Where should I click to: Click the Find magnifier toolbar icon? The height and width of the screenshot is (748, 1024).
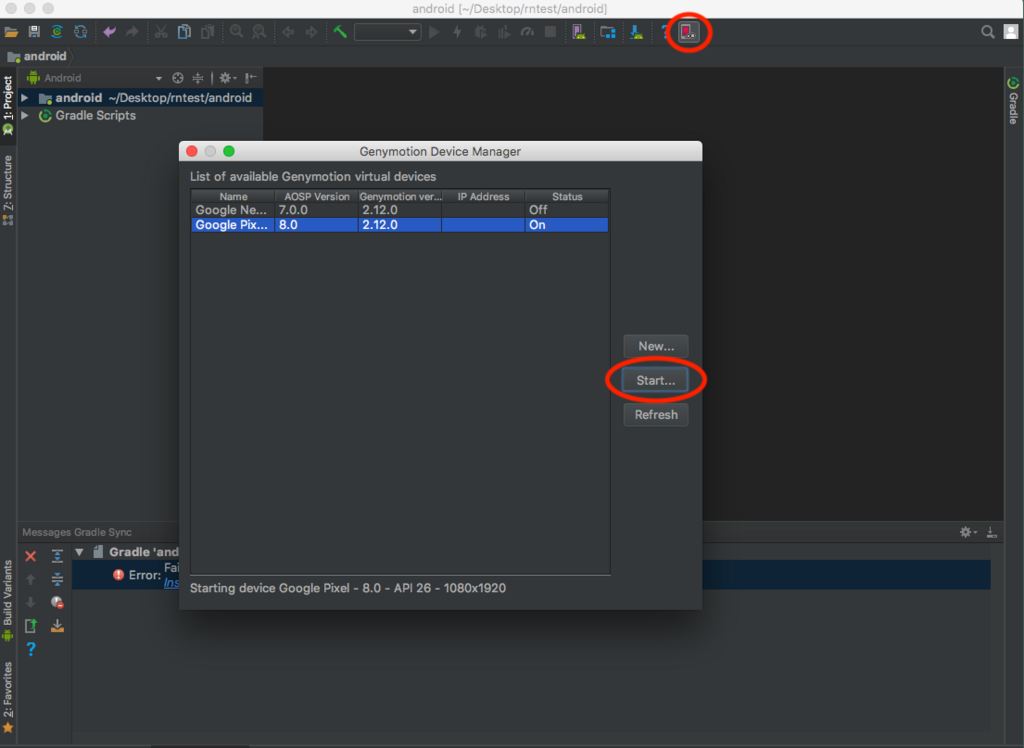click(x=236, y=32)
